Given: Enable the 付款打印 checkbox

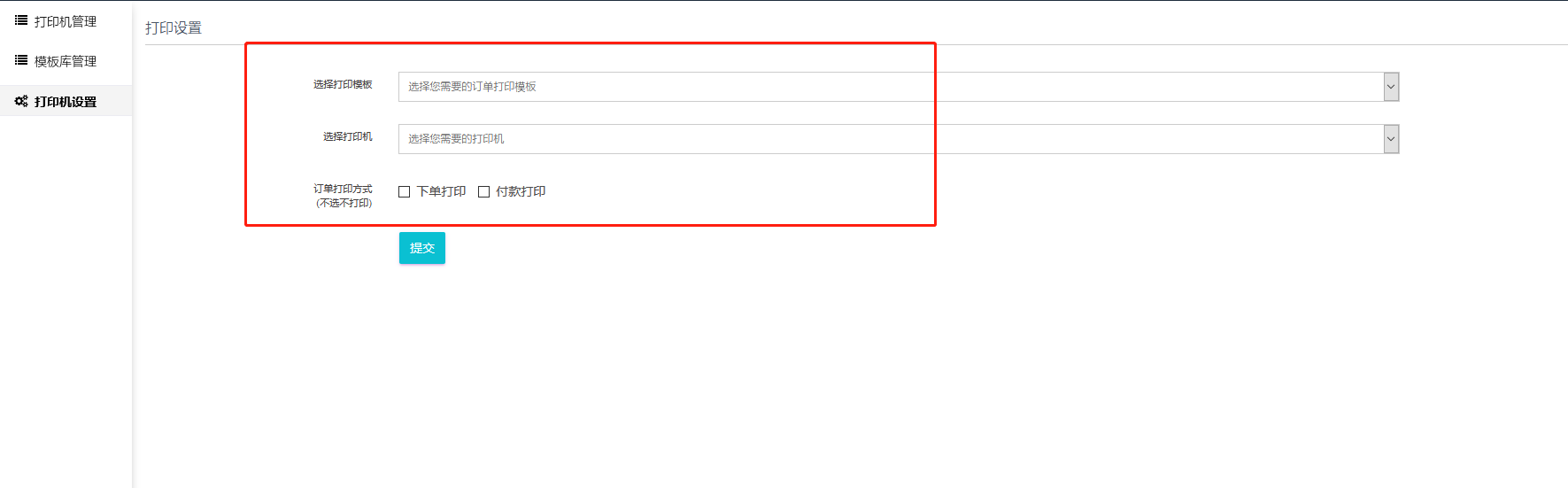Looking at the screenshot, I should coord(483,191).
